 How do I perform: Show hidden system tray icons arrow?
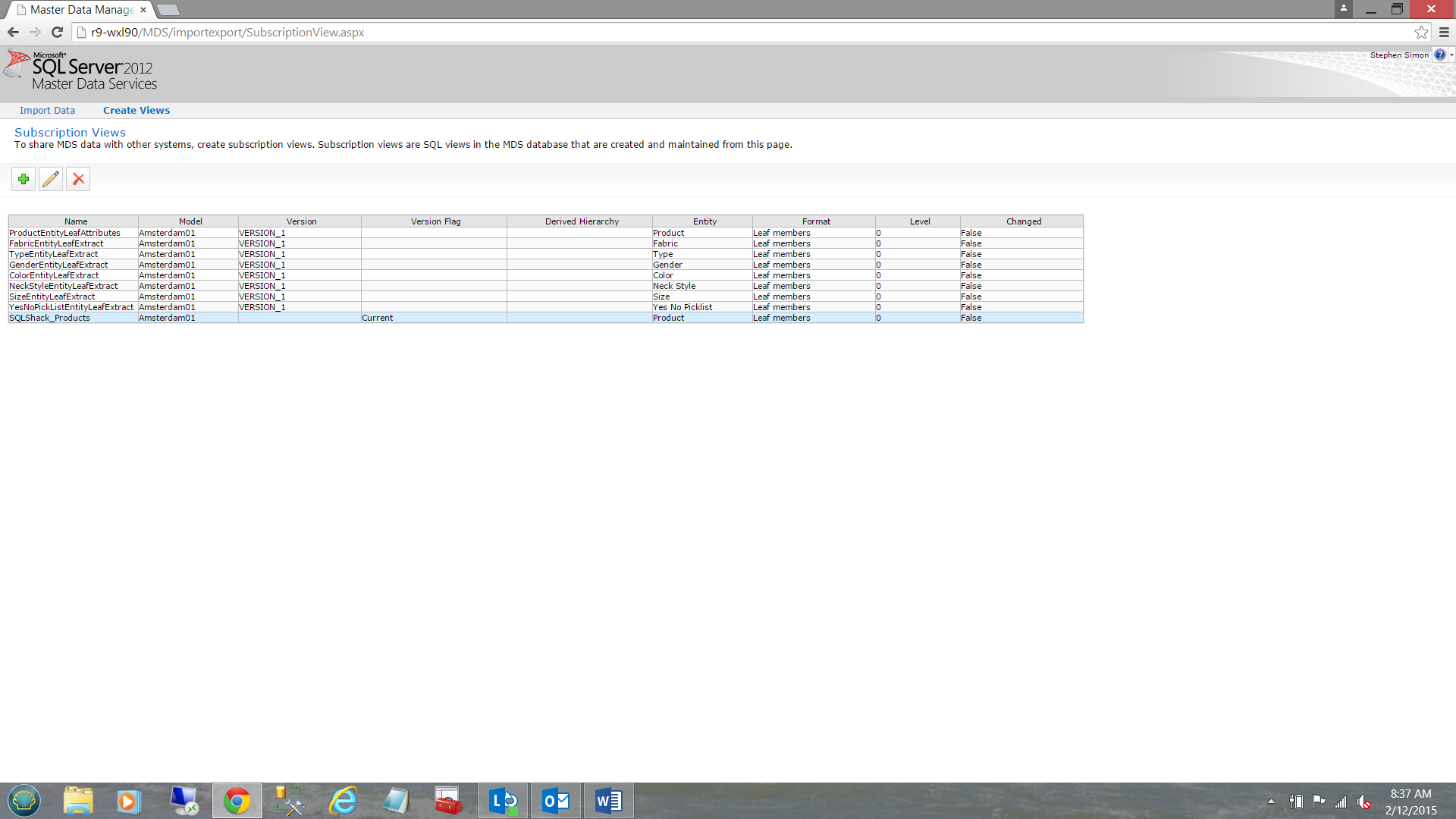tap(1271, 802)
